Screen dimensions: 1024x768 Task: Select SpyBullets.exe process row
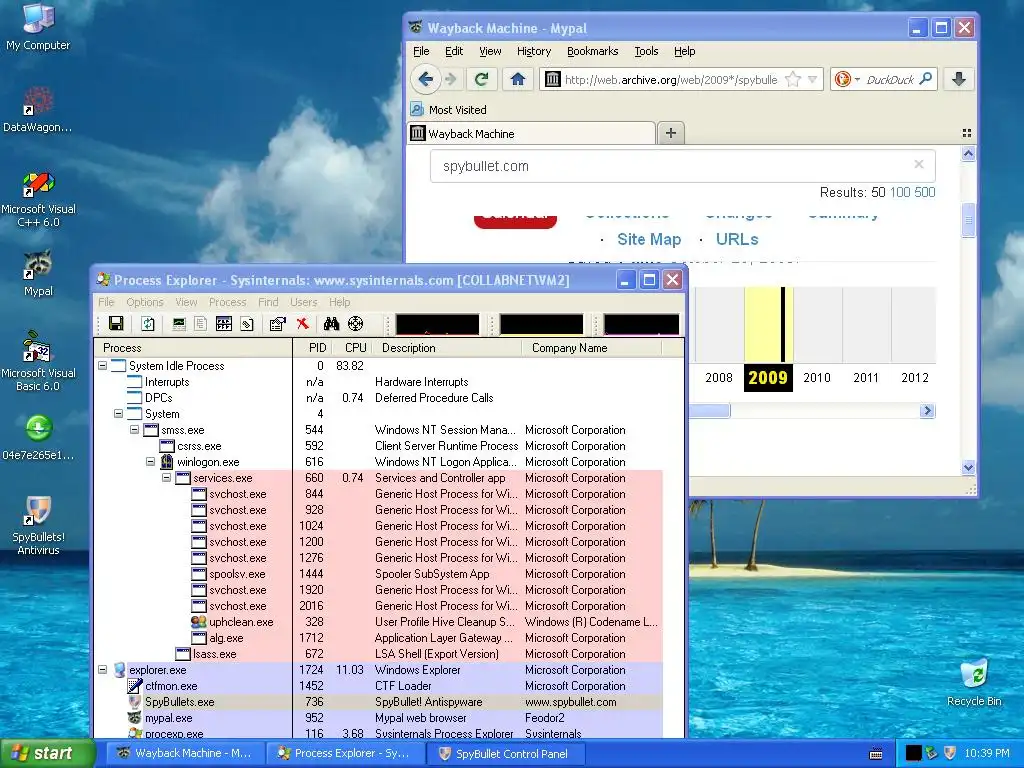[x=379, y=702]
